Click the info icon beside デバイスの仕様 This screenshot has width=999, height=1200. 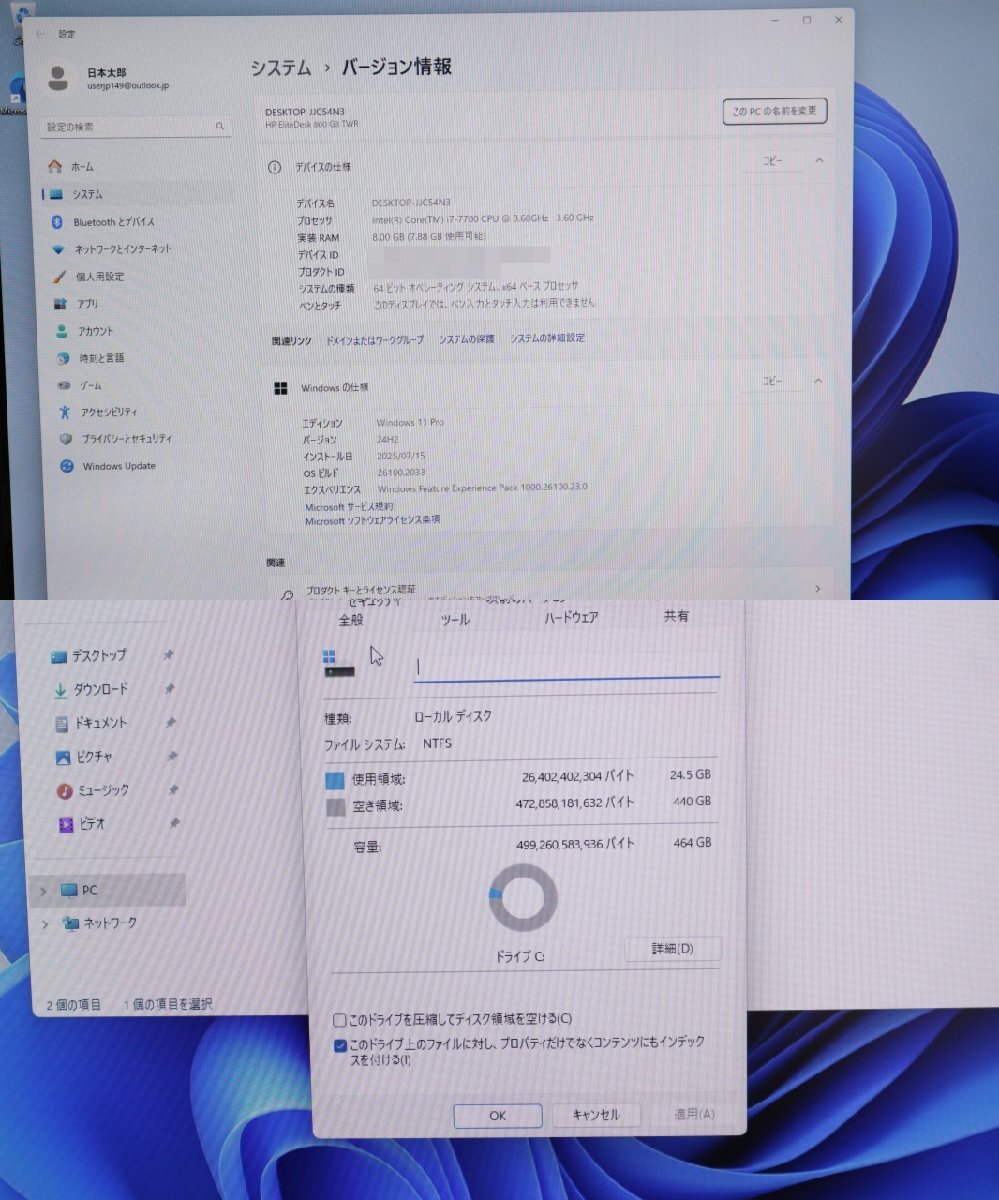pos(274,167)
